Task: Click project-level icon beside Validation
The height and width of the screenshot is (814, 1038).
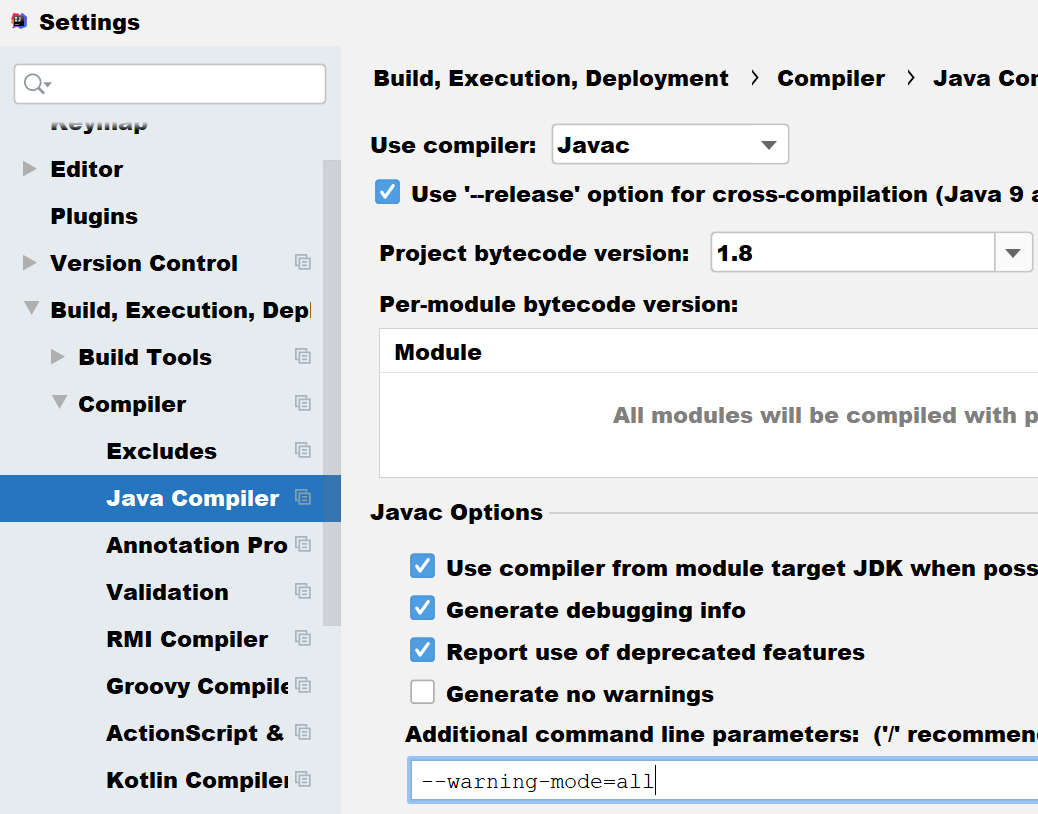Action: [x=303, y=591]
